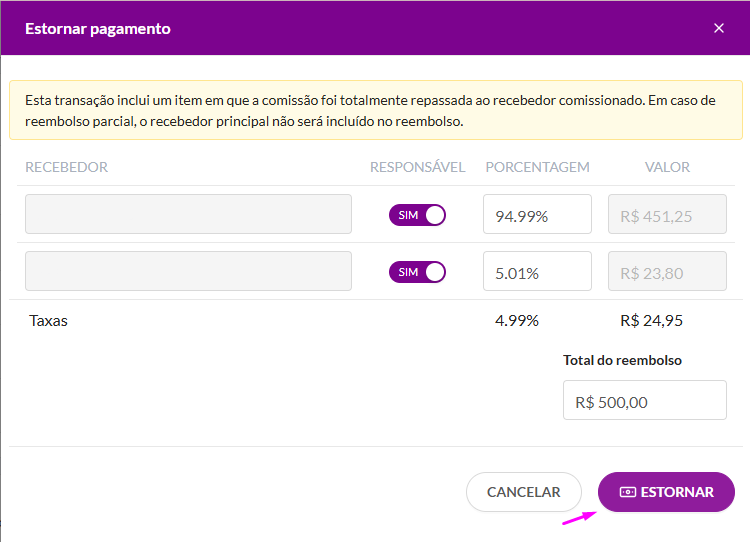This screenshot has width=750, height=542.
Task: Click the Cancelar button
Action: pos(524,492)
